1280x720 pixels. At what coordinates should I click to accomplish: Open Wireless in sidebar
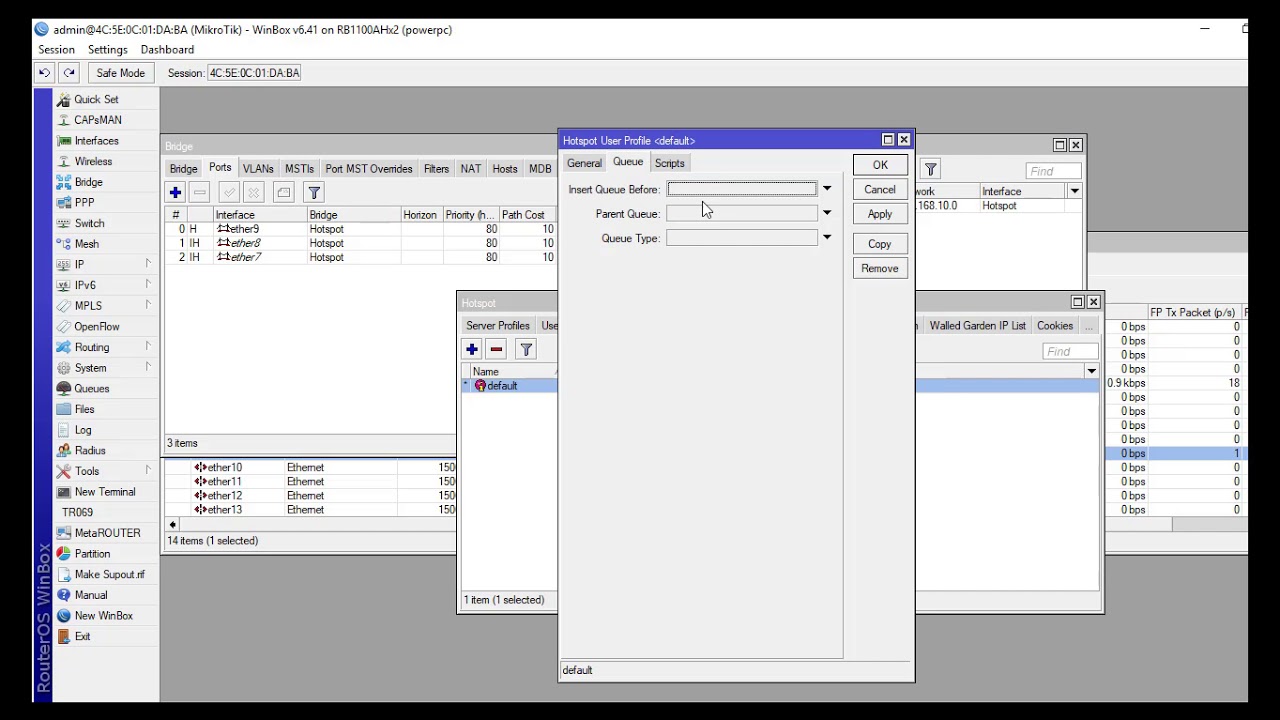pos(93,161)
